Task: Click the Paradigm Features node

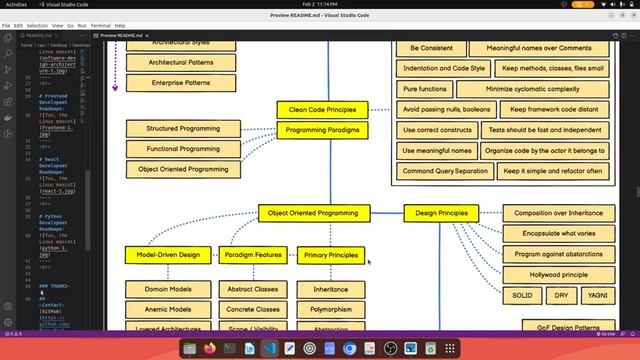Action: tap(253, 255)
